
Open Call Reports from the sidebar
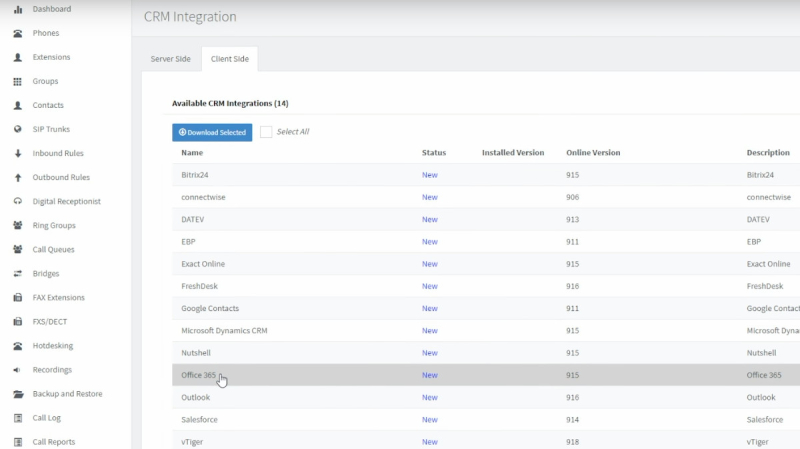tap(54, 442)
